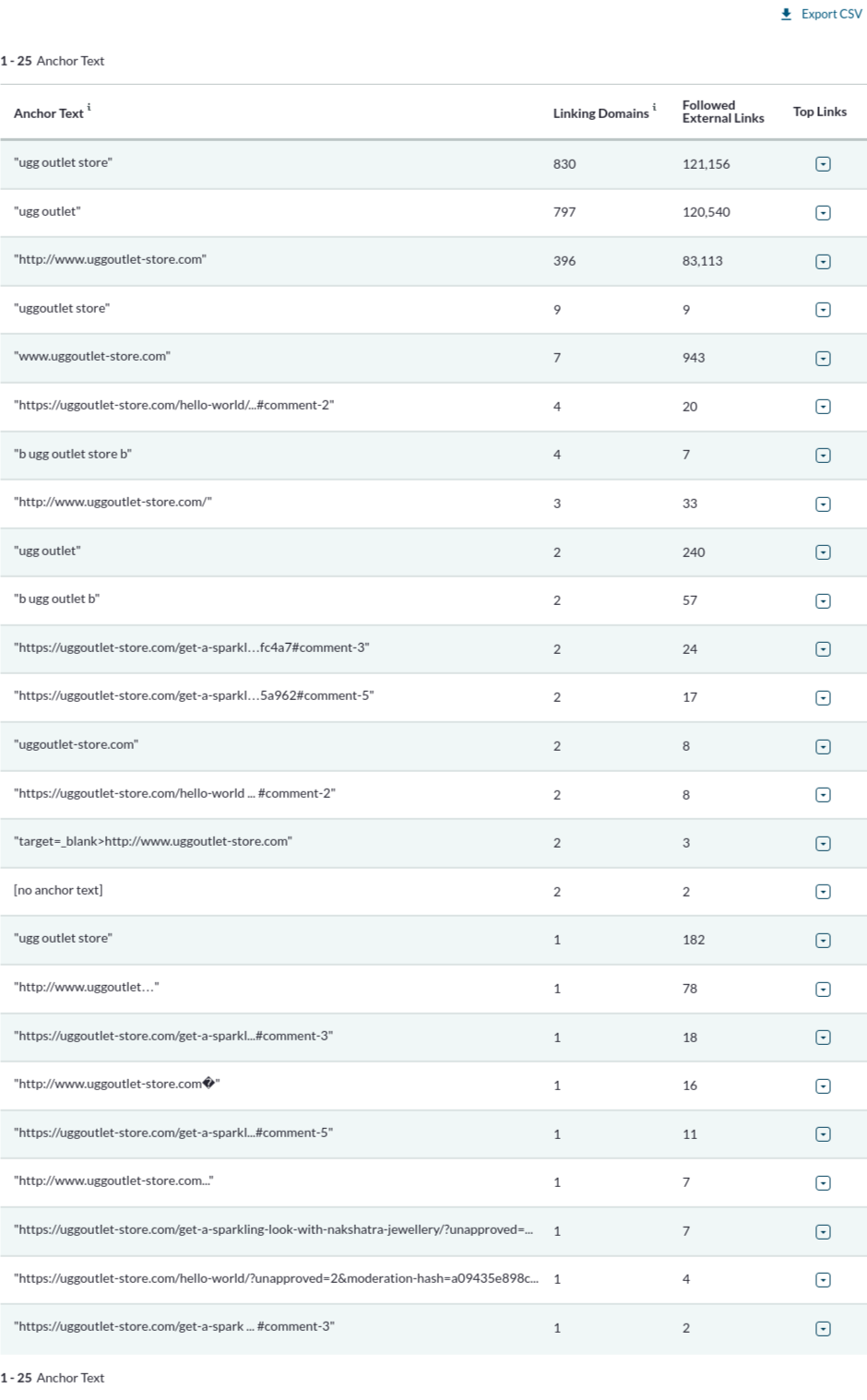Expand Top Links for "http://www.uggoutlet-store.com" row
The width and height of the screenshot is (867, 1400).
[x=823, y=261]
